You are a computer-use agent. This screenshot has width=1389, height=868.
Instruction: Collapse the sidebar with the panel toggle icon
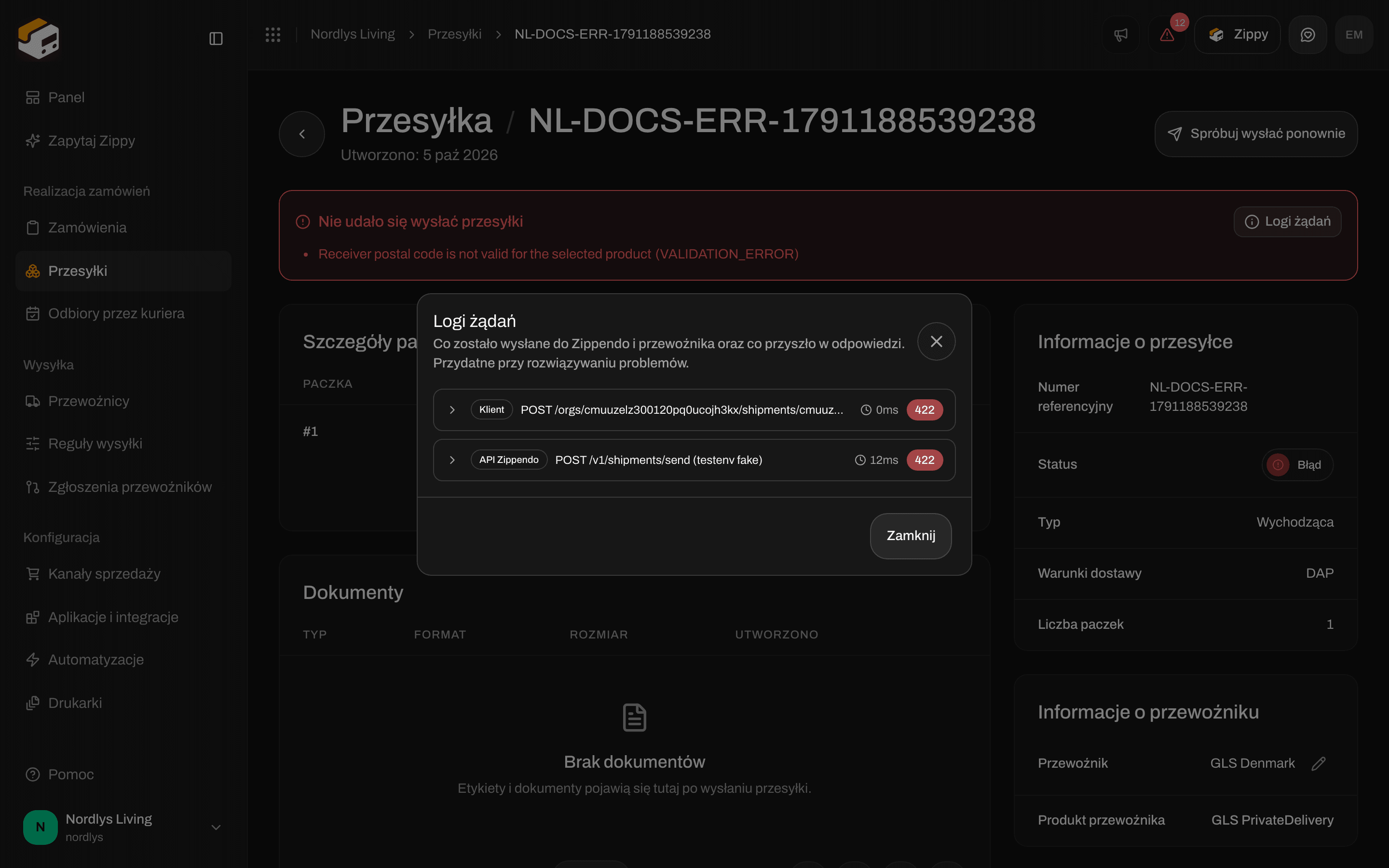pyautogui.click(x=216, y=39)
